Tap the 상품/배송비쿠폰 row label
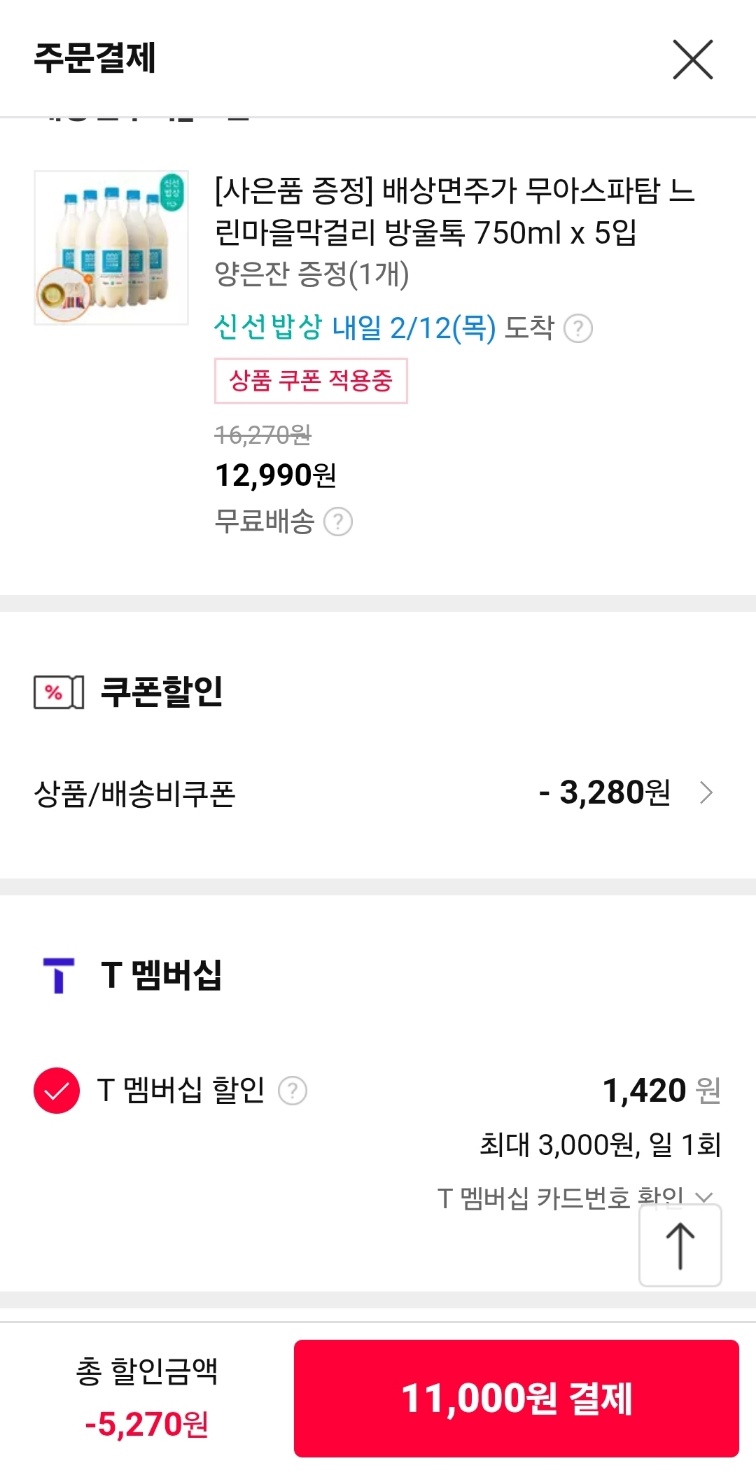This screenshot has height=1474, width=756. coord(135,794)
